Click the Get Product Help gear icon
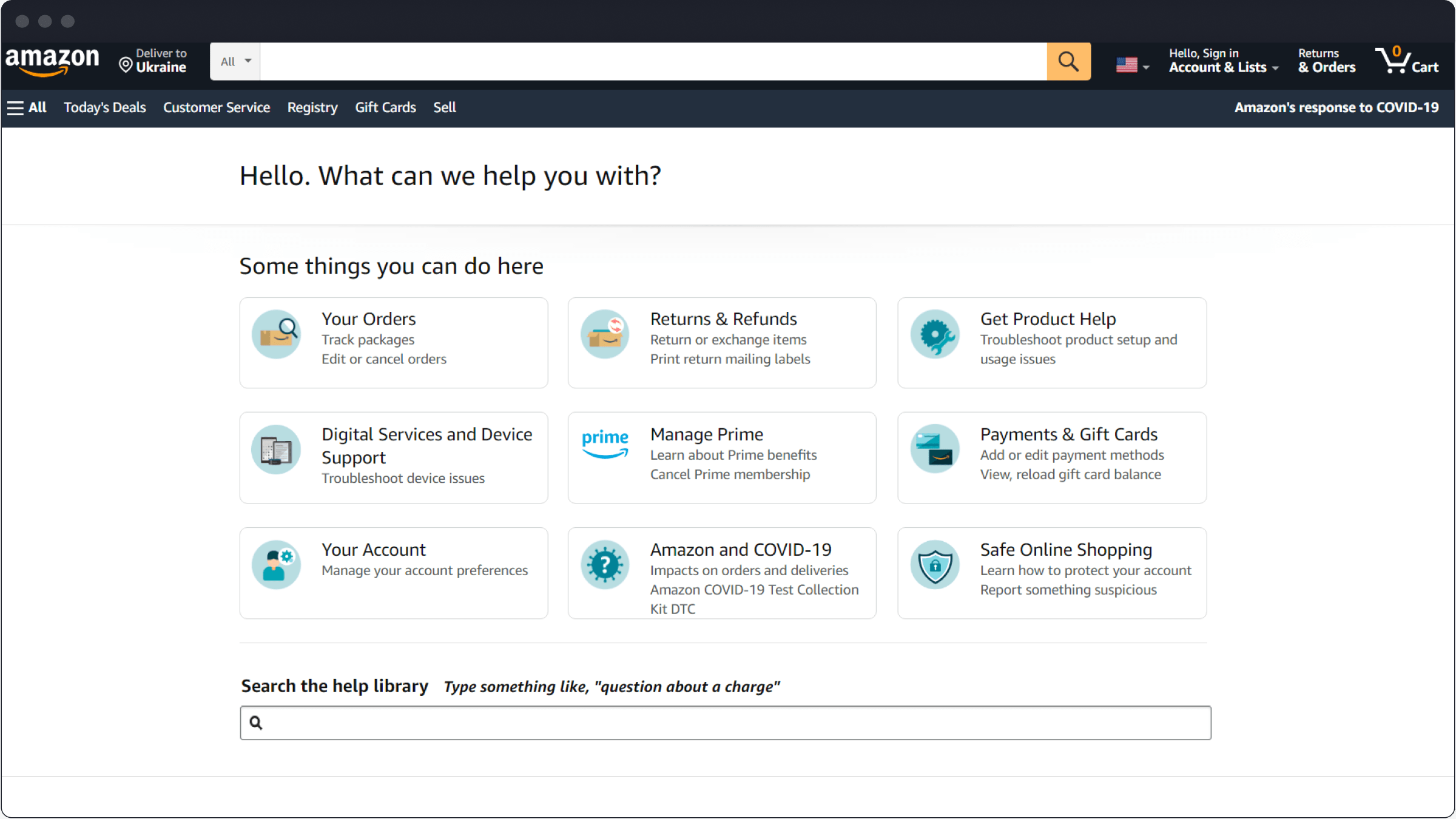The image size is (1456, 819). [935, 334]
